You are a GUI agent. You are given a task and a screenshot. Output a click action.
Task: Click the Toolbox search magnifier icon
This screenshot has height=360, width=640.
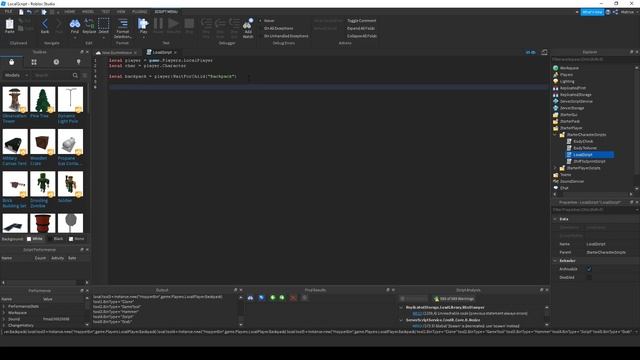pyautogui.click(x=75, y=76)
